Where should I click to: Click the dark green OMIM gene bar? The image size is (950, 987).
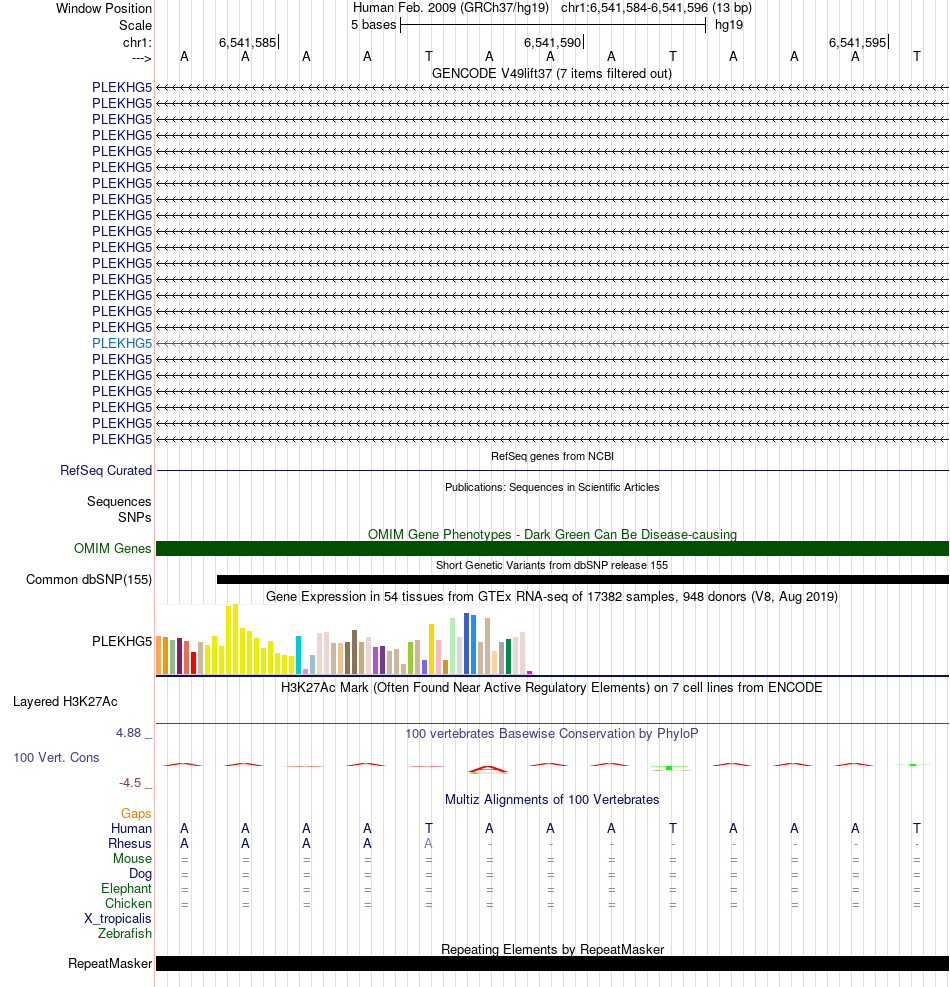[x=552, y=548]
